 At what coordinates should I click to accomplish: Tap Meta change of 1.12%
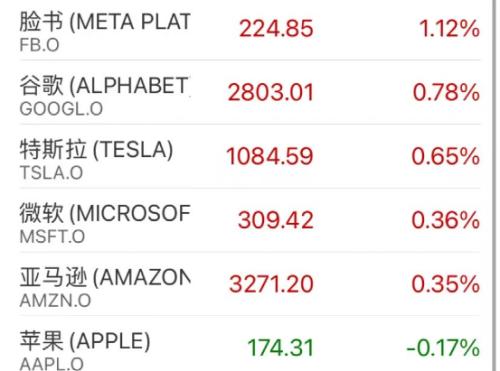tap(450, 28)
